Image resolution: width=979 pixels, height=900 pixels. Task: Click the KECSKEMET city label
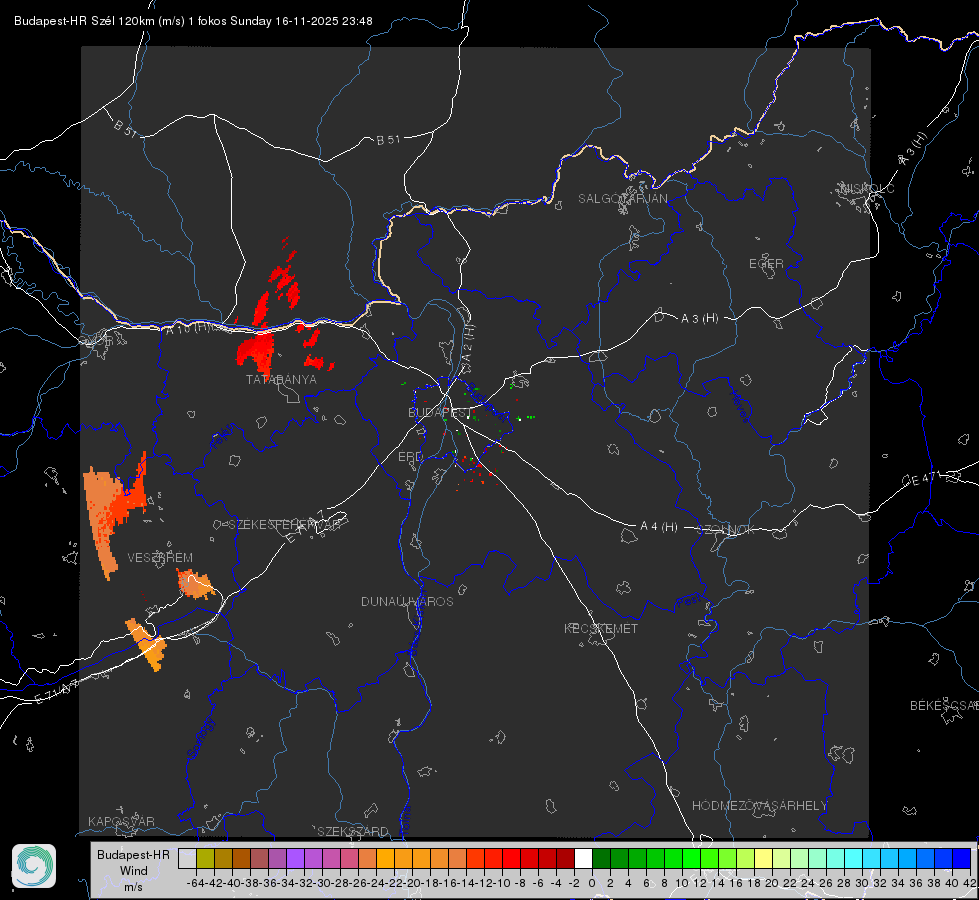(601, 628)
